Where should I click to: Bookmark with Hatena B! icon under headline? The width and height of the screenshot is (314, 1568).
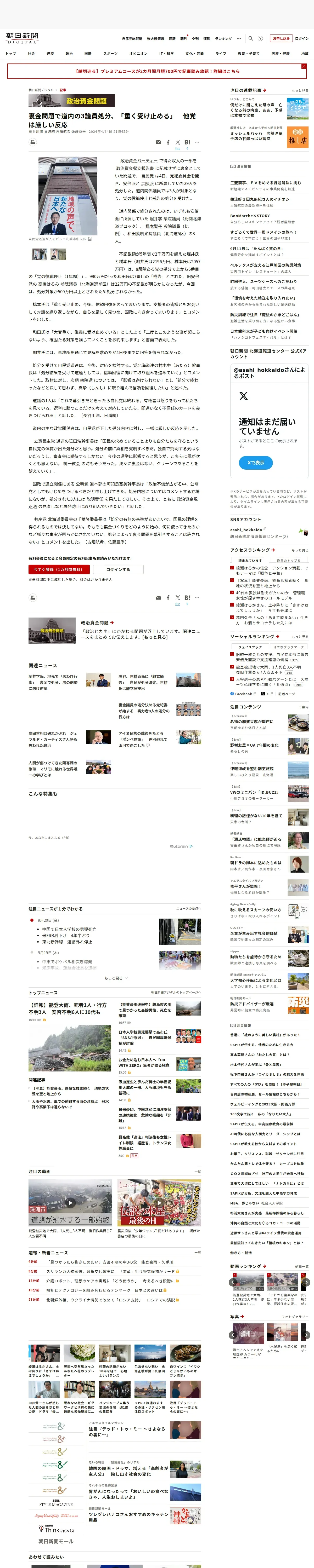coord(187,142)
